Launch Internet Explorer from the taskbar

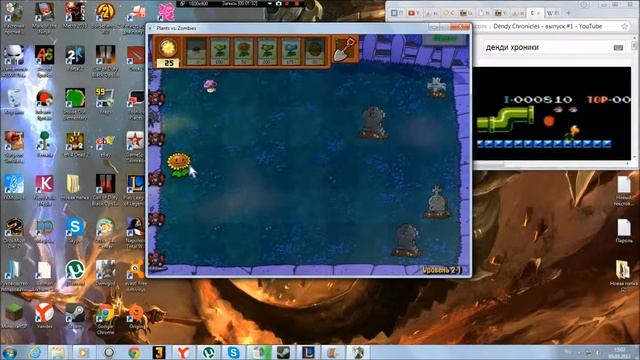click(35, 353)
